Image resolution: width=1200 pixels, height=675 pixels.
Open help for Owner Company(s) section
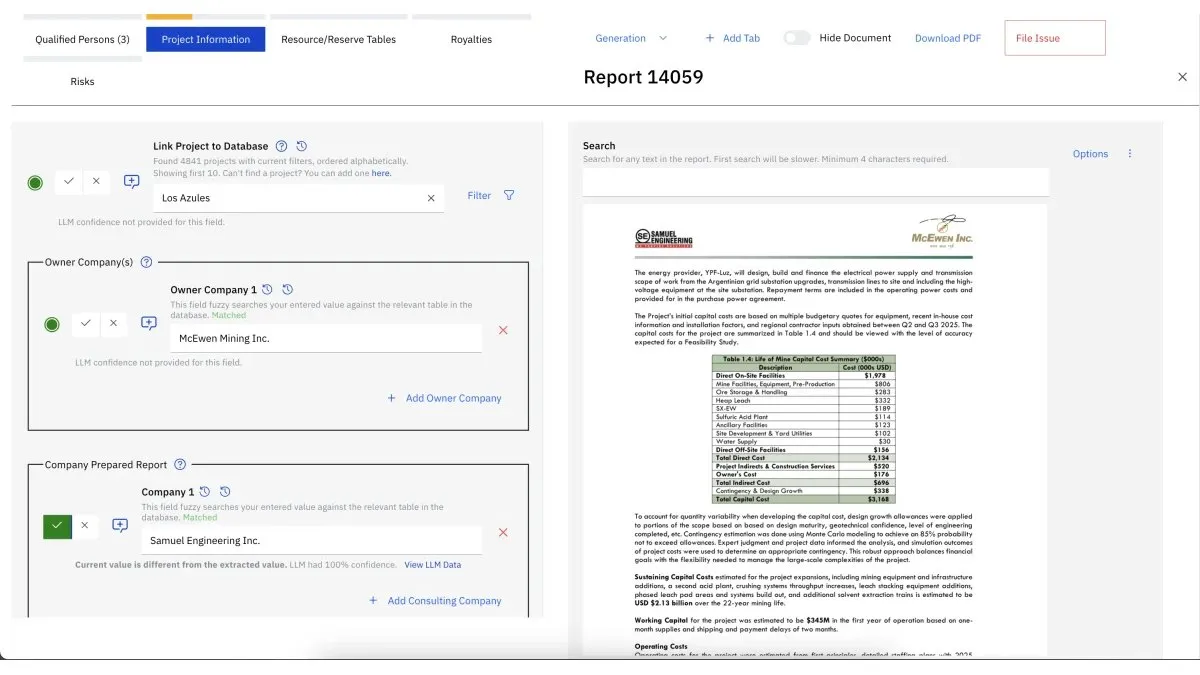[x=146, y=262]
